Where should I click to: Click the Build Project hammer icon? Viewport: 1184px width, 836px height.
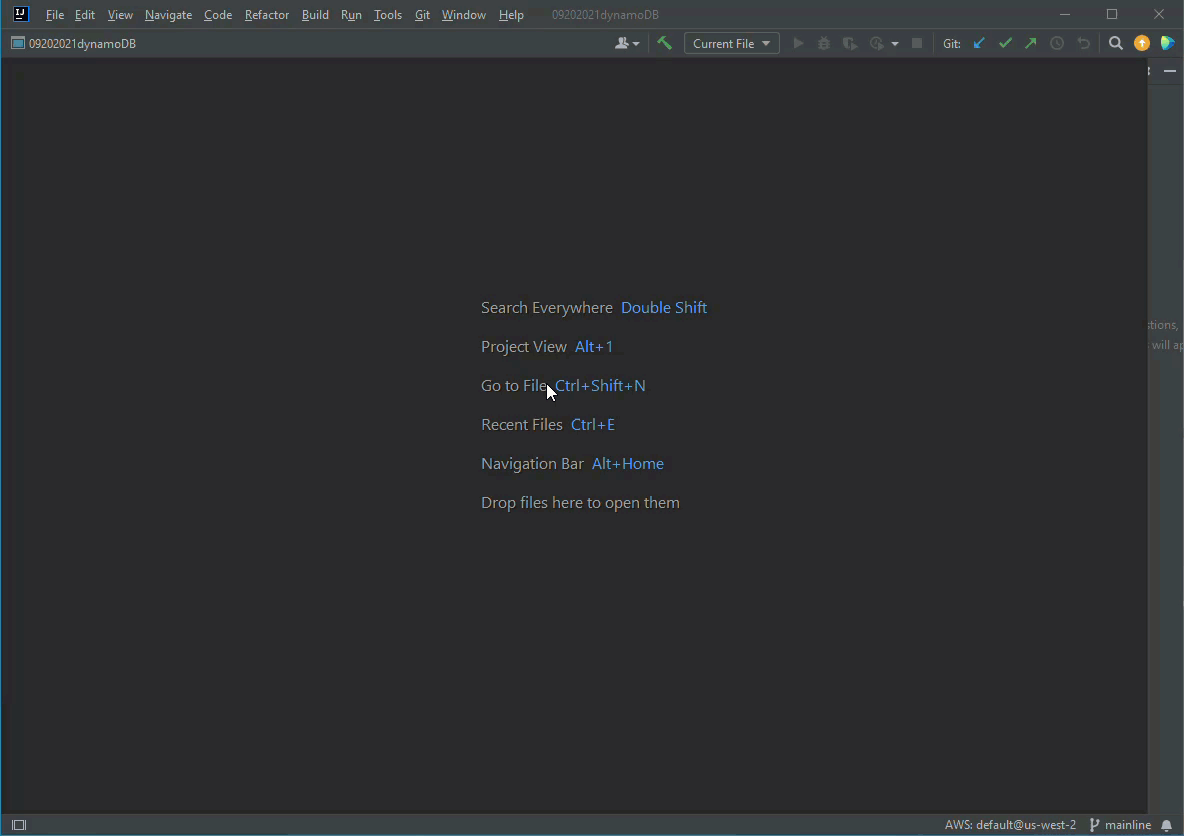pos(664,43)
